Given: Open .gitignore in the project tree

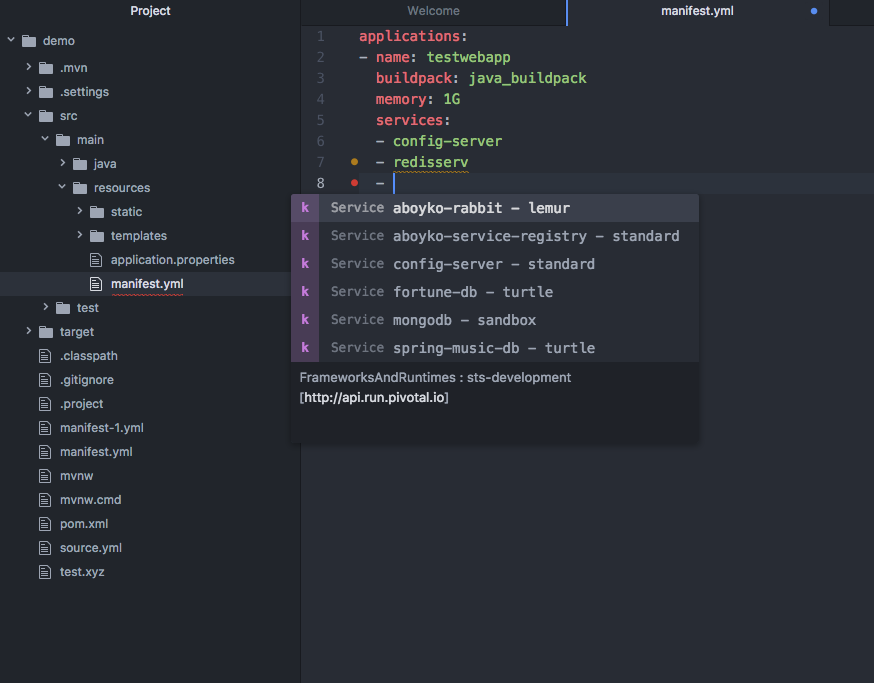Looking at the screenshot, I should (x=86, y=380).
